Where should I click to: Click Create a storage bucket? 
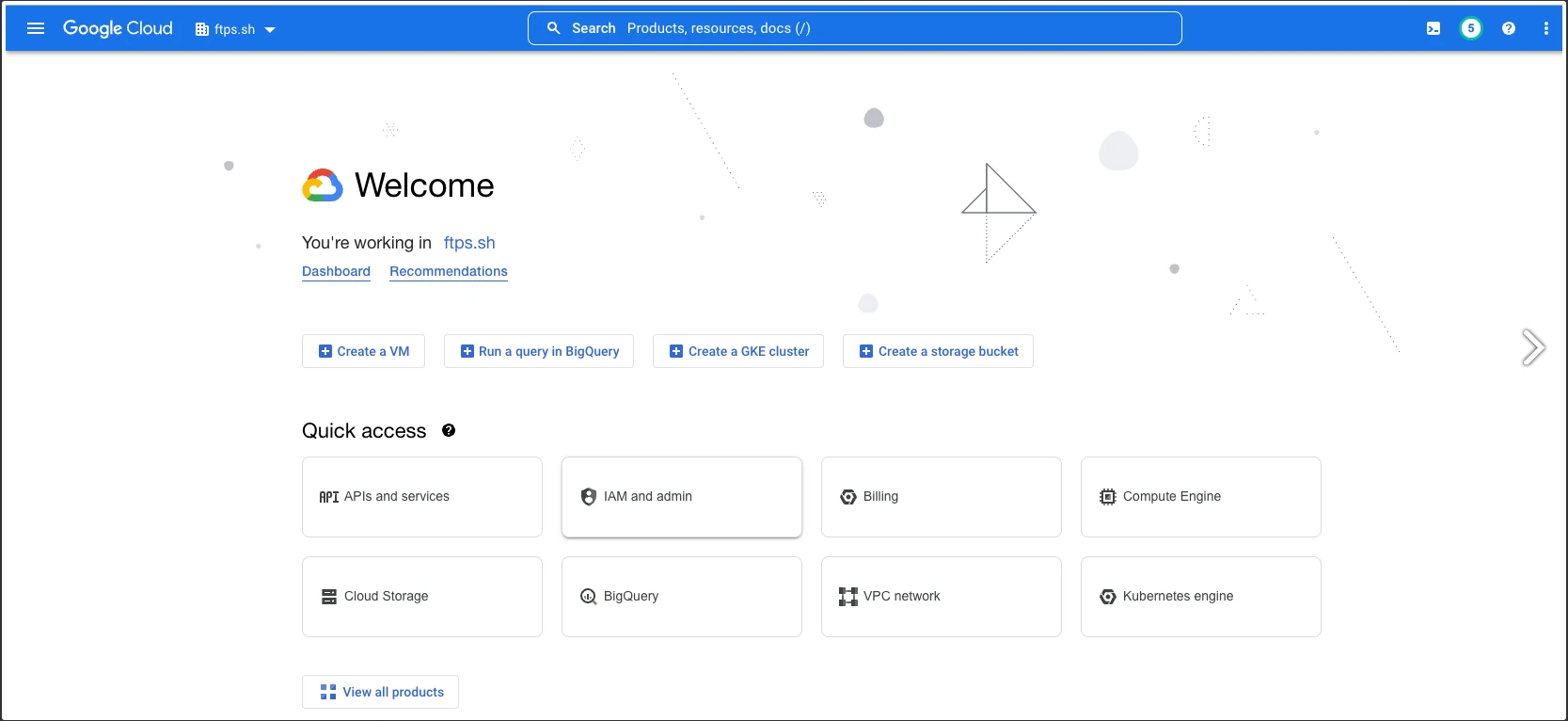pos(938,351)
